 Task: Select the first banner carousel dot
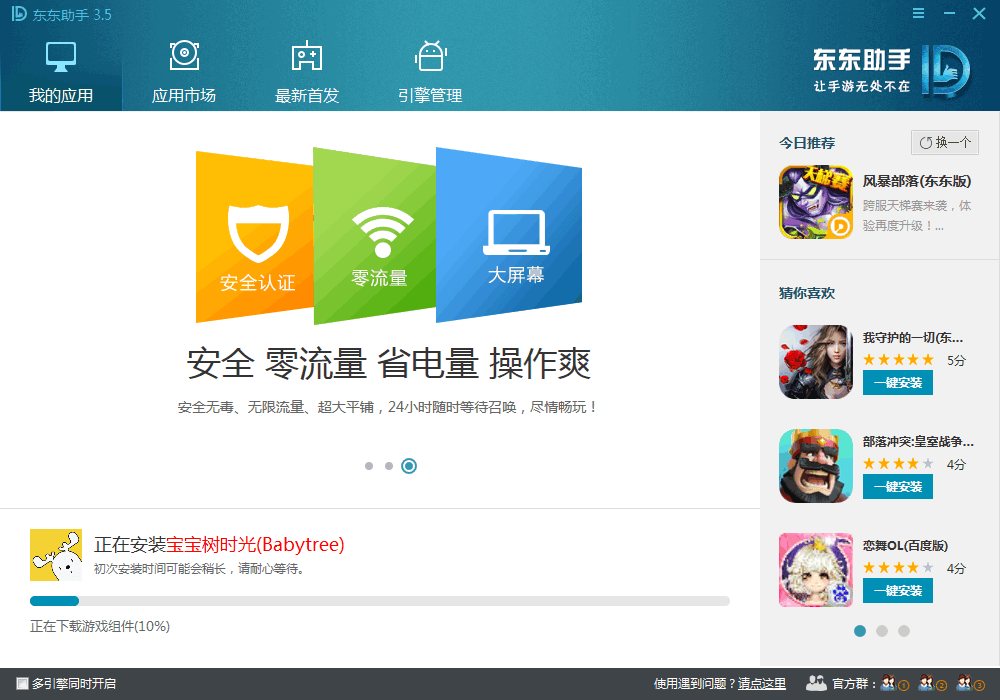369,466
